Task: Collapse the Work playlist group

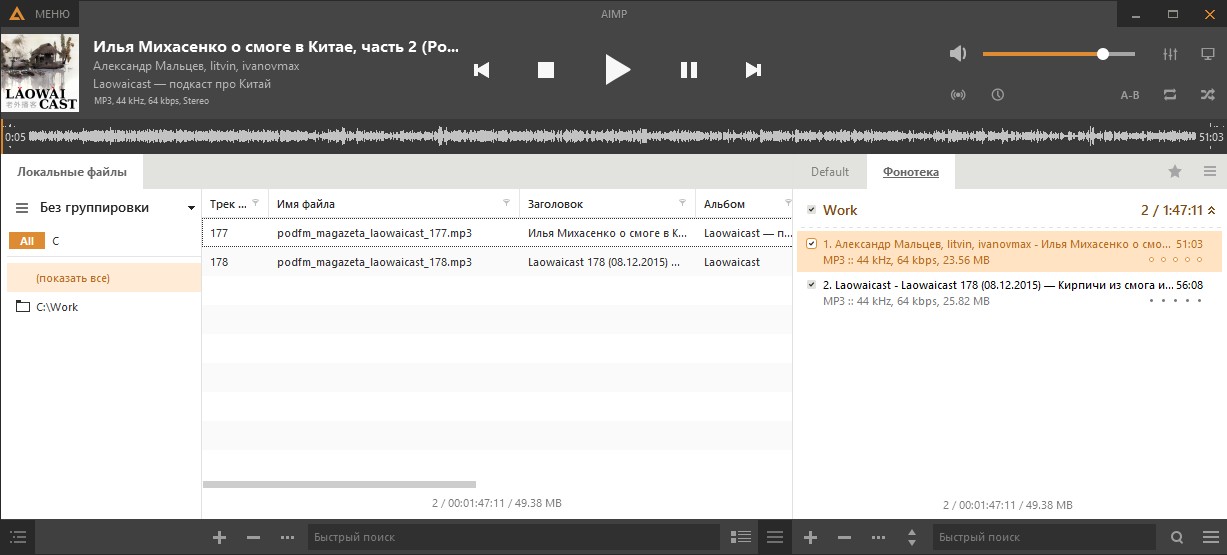Action: (1212, 211)
